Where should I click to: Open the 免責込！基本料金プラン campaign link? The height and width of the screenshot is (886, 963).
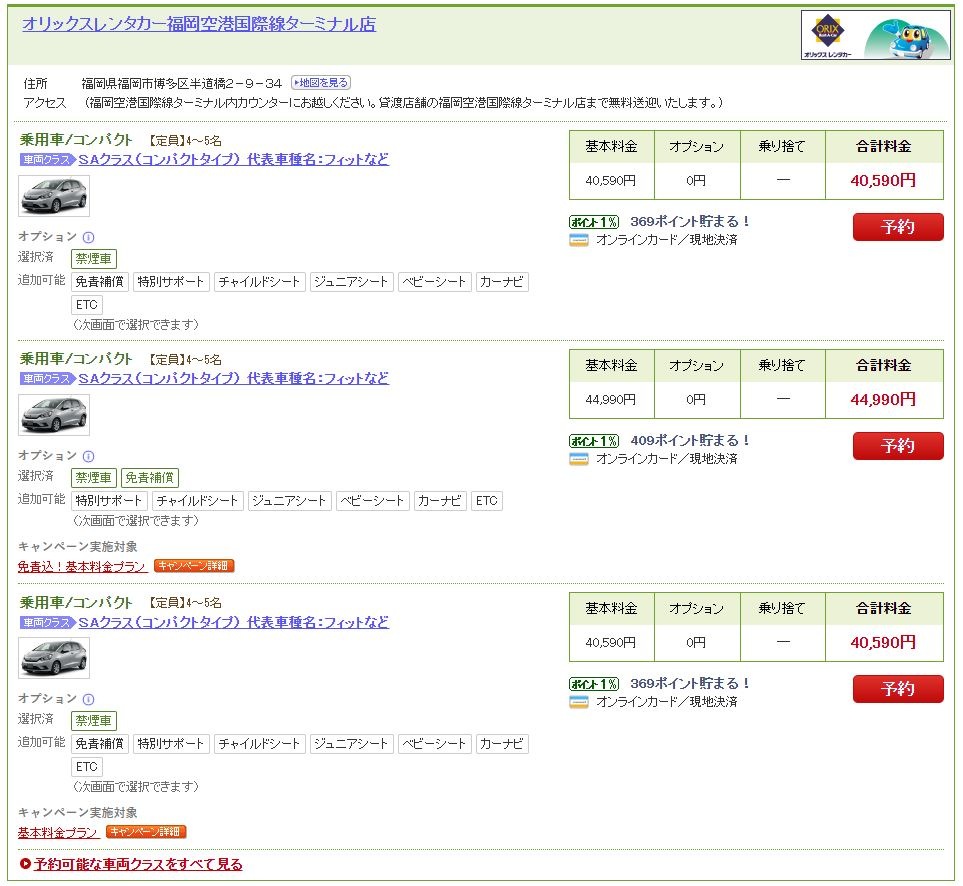82,566
